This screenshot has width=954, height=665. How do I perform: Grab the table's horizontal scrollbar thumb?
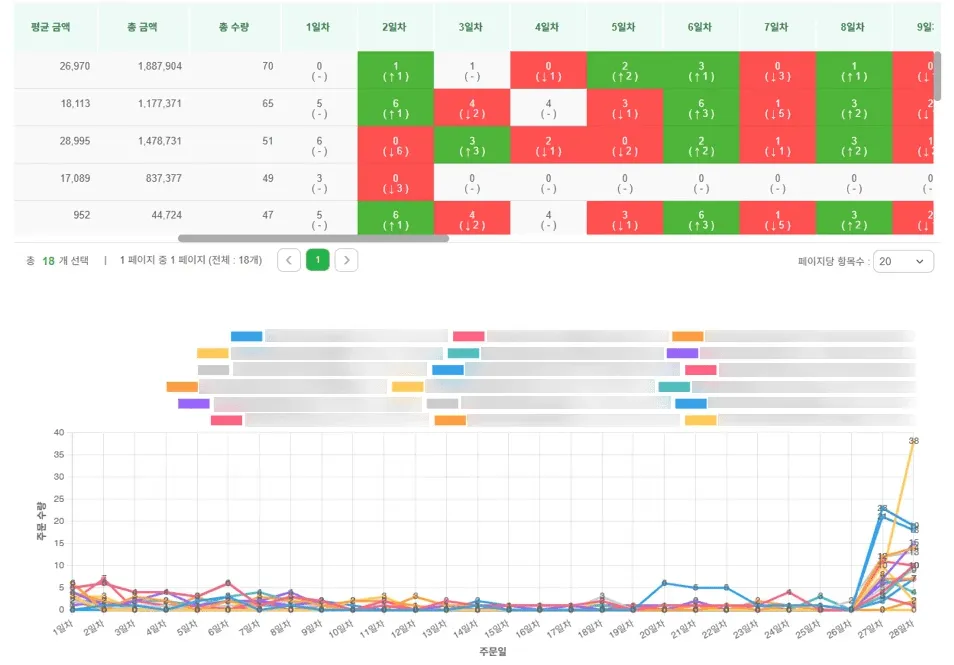coord(313,238)
